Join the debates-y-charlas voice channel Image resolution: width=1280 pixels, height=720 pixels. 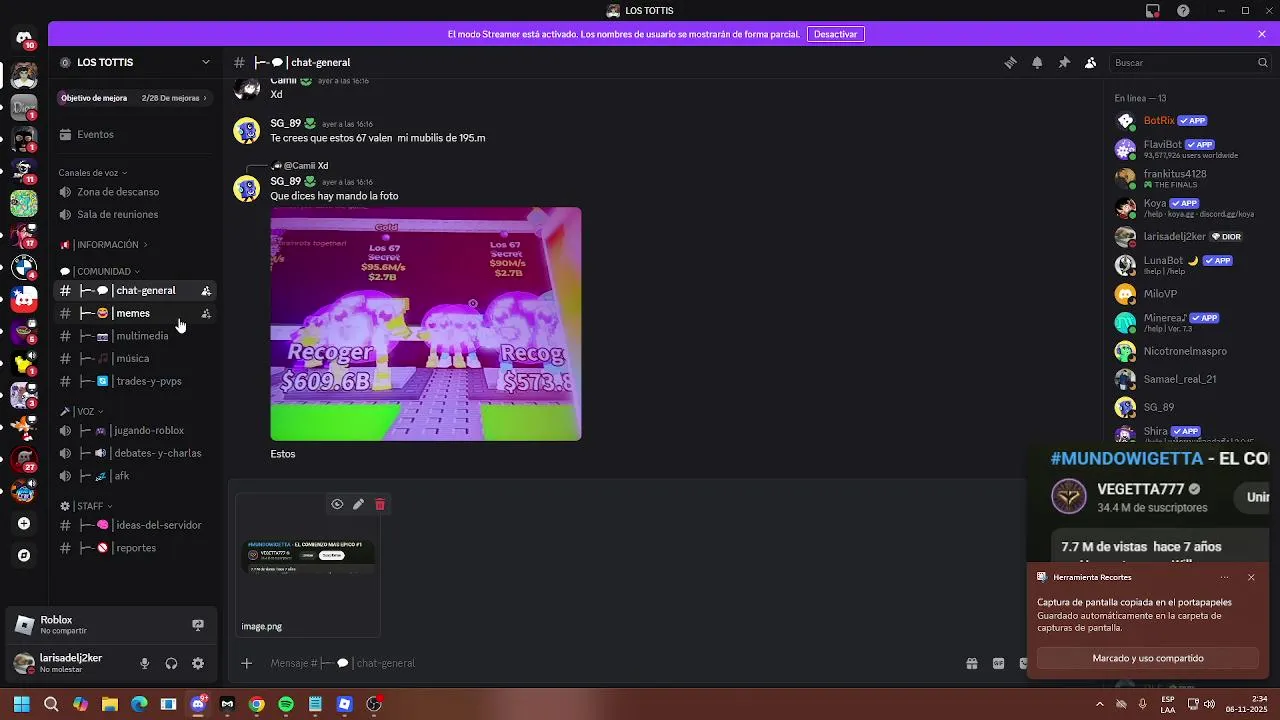click(135, 453)
